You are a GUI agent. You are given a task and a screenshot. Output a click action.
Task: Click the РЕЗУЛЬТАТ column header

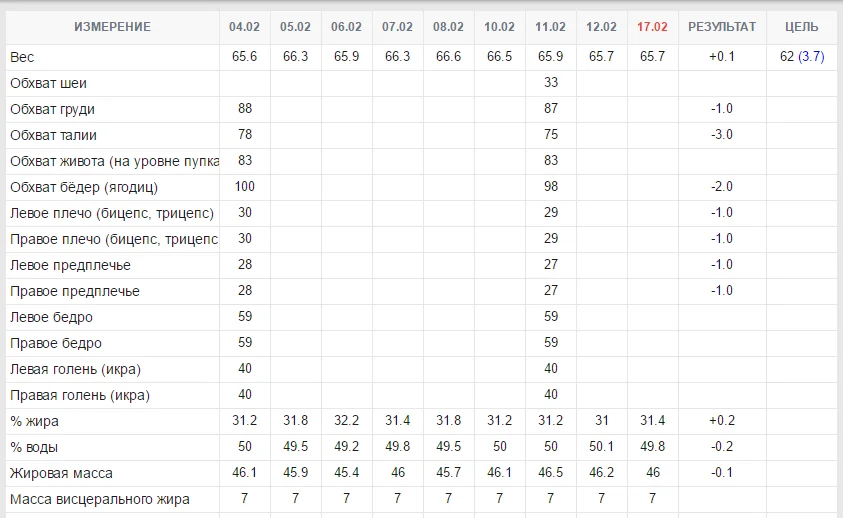coord(722,26)
